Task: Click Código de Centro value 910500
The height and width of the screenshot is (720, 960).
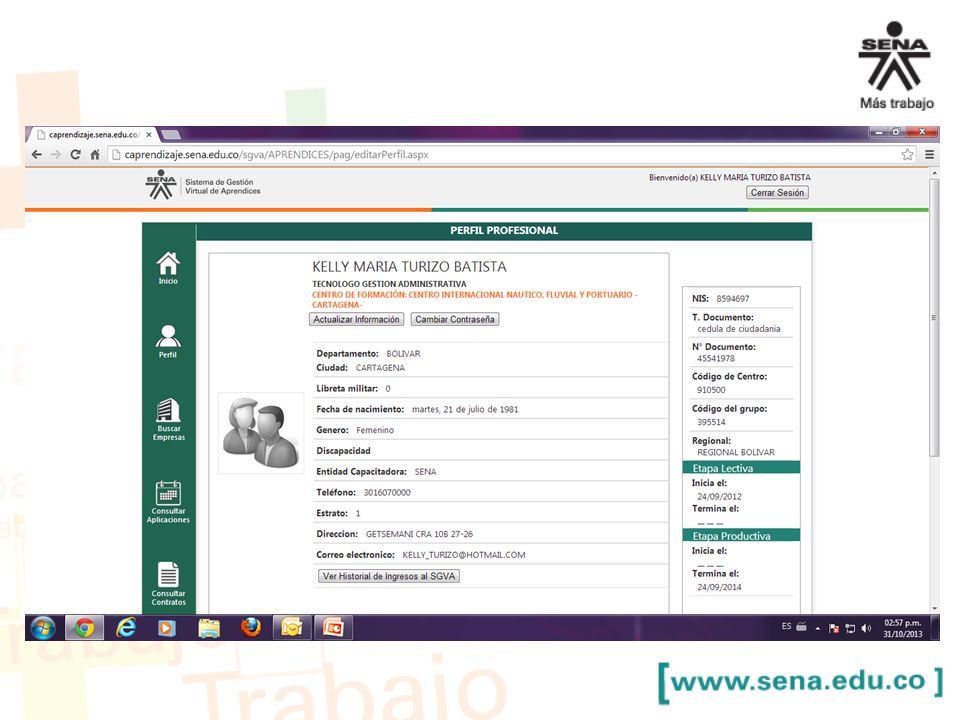Action: point(711,390)
